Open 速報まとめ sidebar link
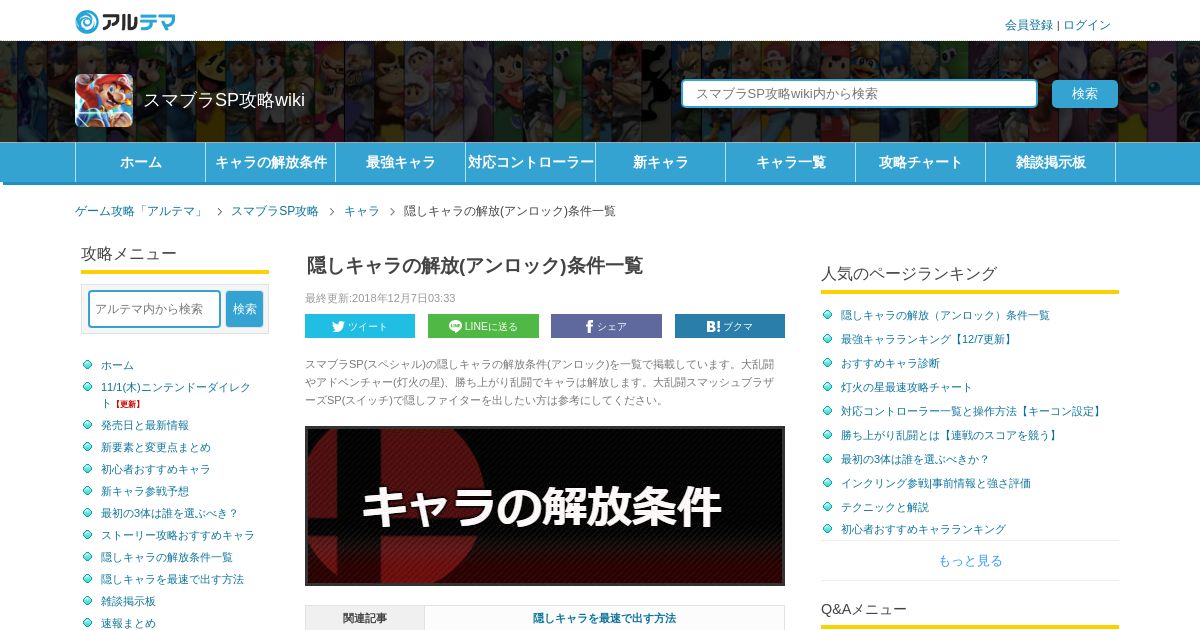Viewport: 1200px width, 630px height. point(128,623)
